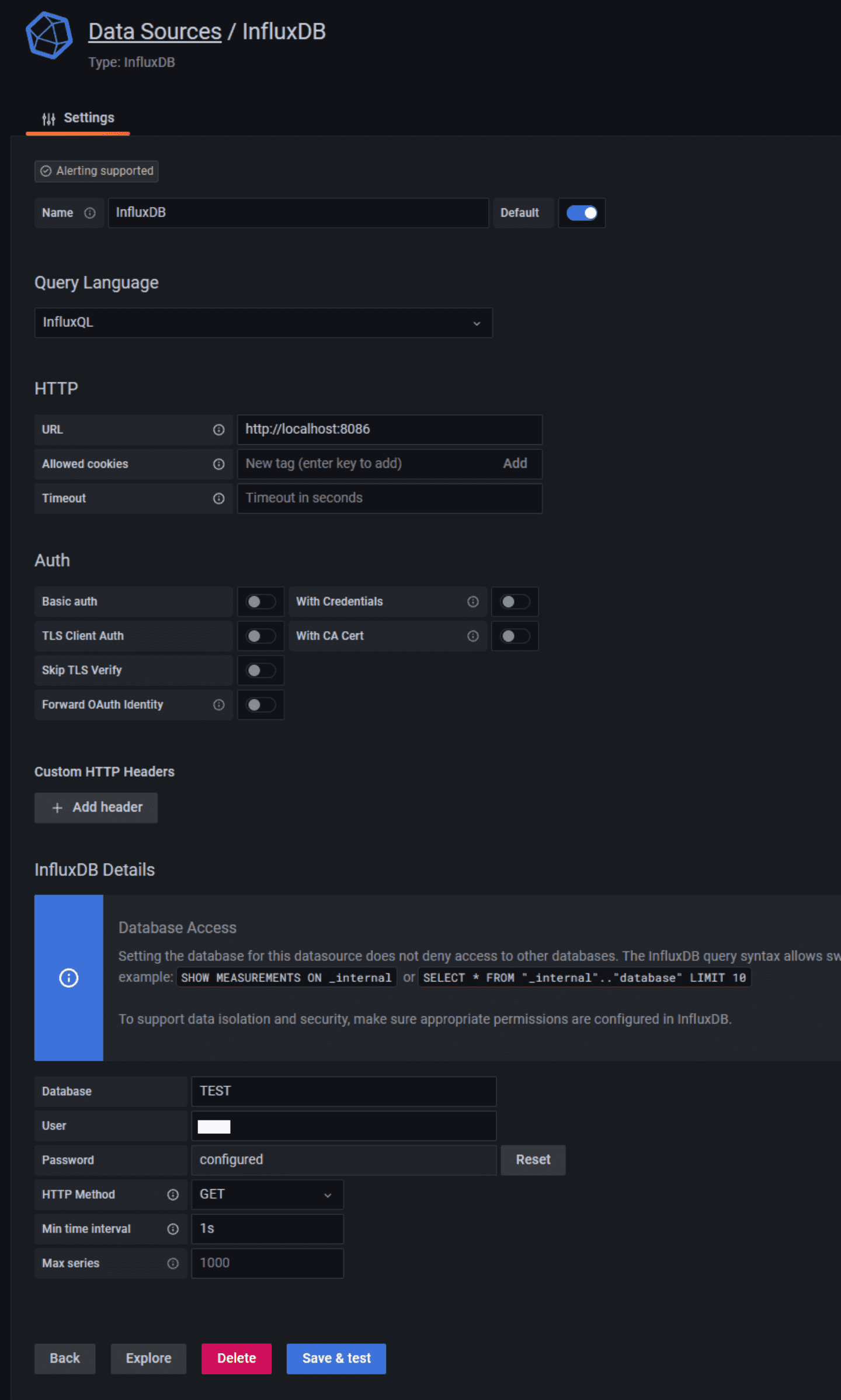Turn off the Default data source toggle
Screen dimensions: 841x1400
tap(582, 213)
